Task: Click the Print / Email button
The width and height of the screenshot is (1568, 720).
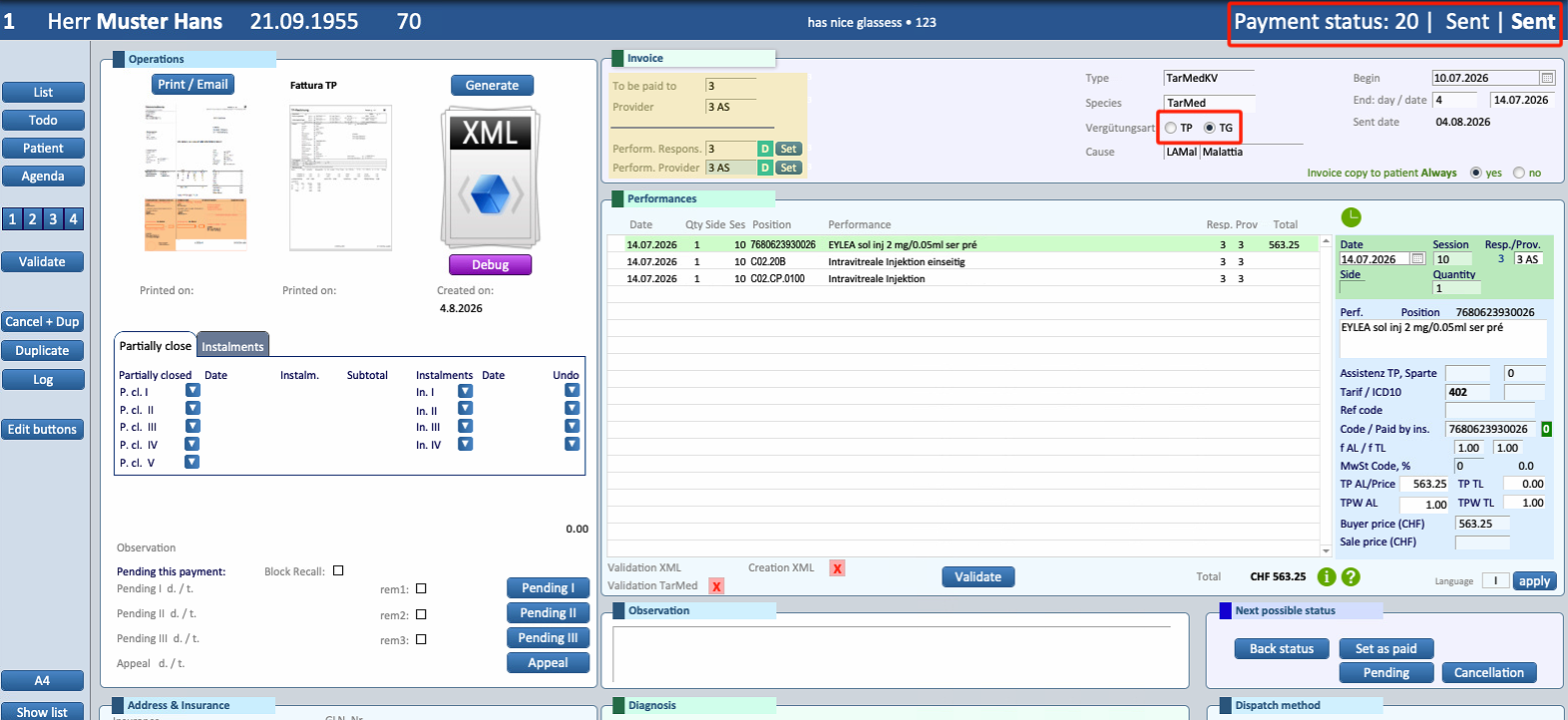Action: (x=193, y=85)
